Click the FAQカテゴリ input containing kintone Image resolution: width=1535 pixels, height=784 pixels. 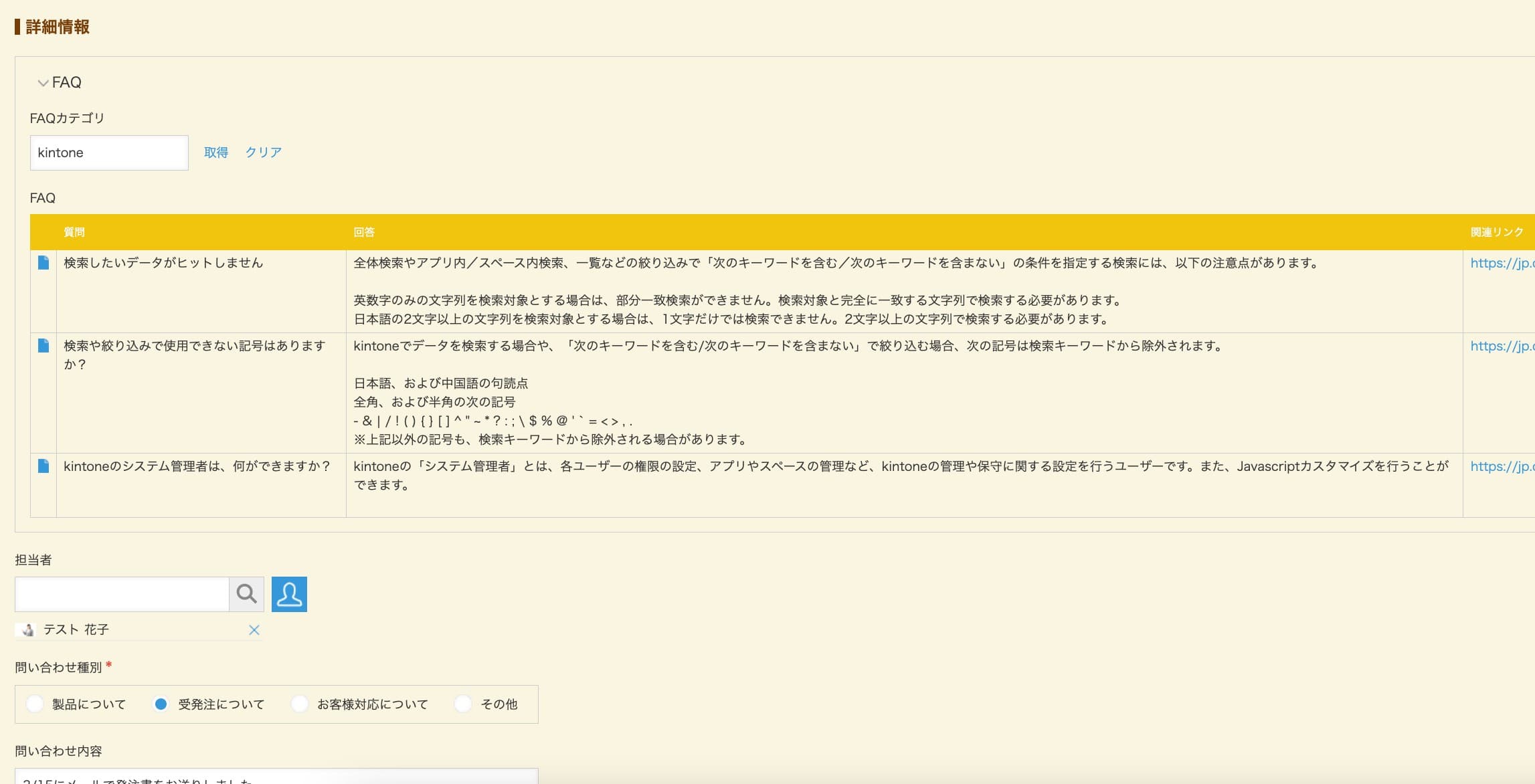[x=109, y=153]
